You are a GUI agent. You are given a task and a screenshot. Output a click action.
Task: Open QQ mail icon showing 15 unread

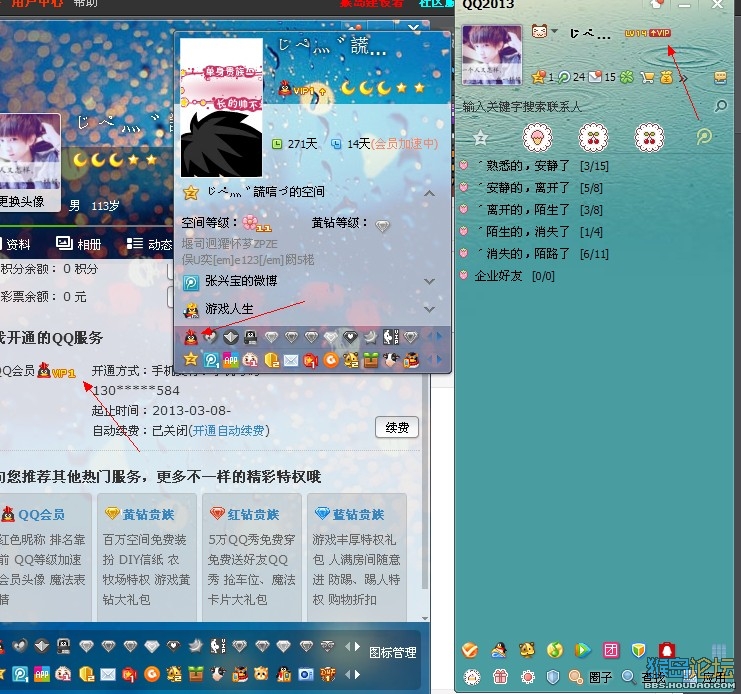pyautogui.click(x=595, y=77)
